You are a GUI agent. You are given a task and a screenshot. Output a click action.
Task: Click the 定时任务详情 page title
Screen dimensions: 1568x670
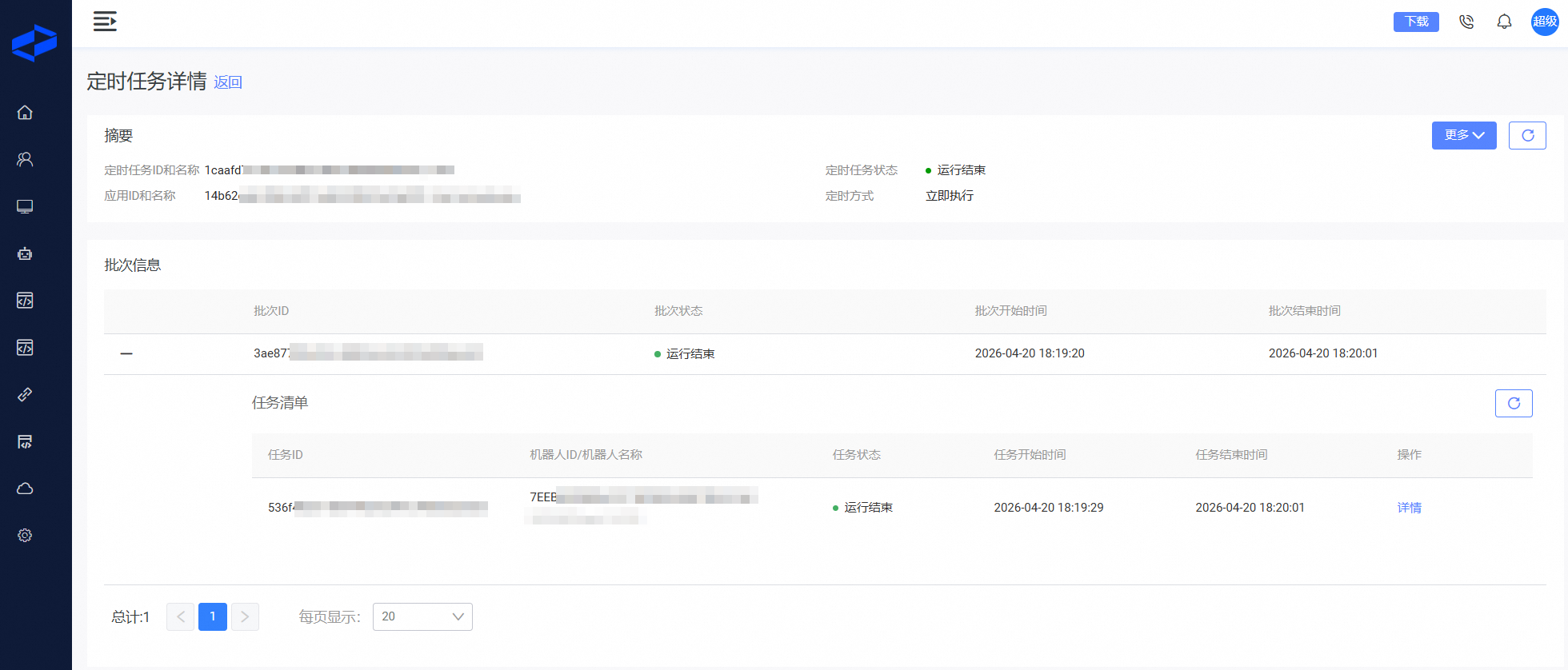(146, 82)
